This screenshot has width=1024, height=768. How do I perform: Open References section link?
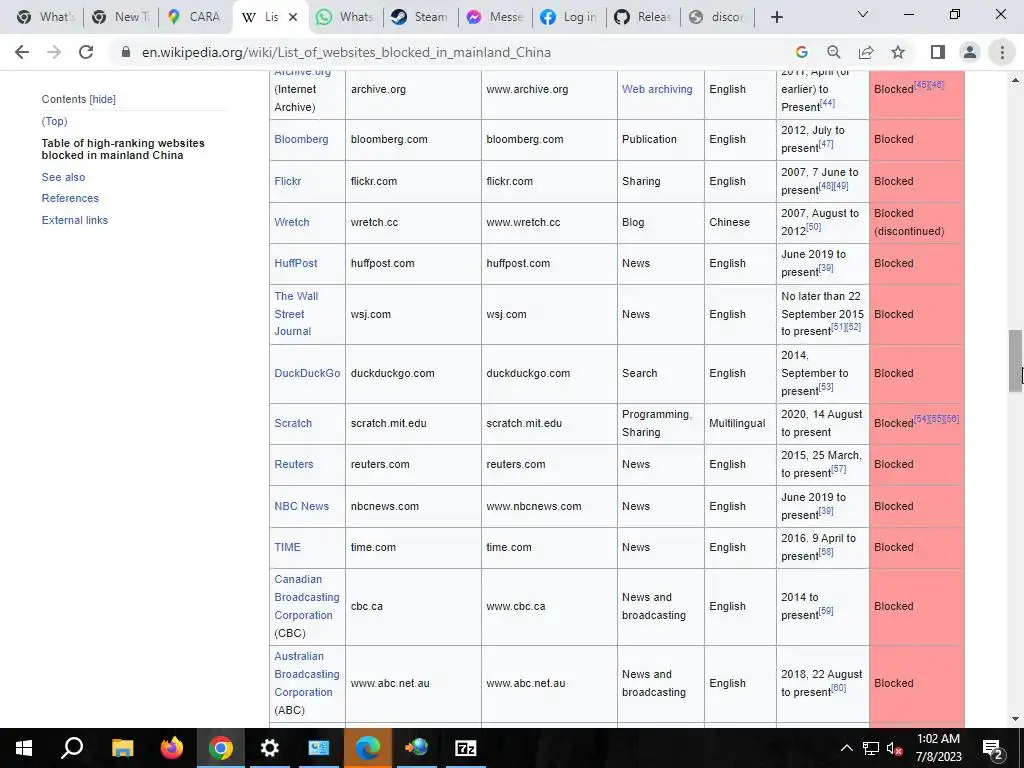[x=70, y=199]
